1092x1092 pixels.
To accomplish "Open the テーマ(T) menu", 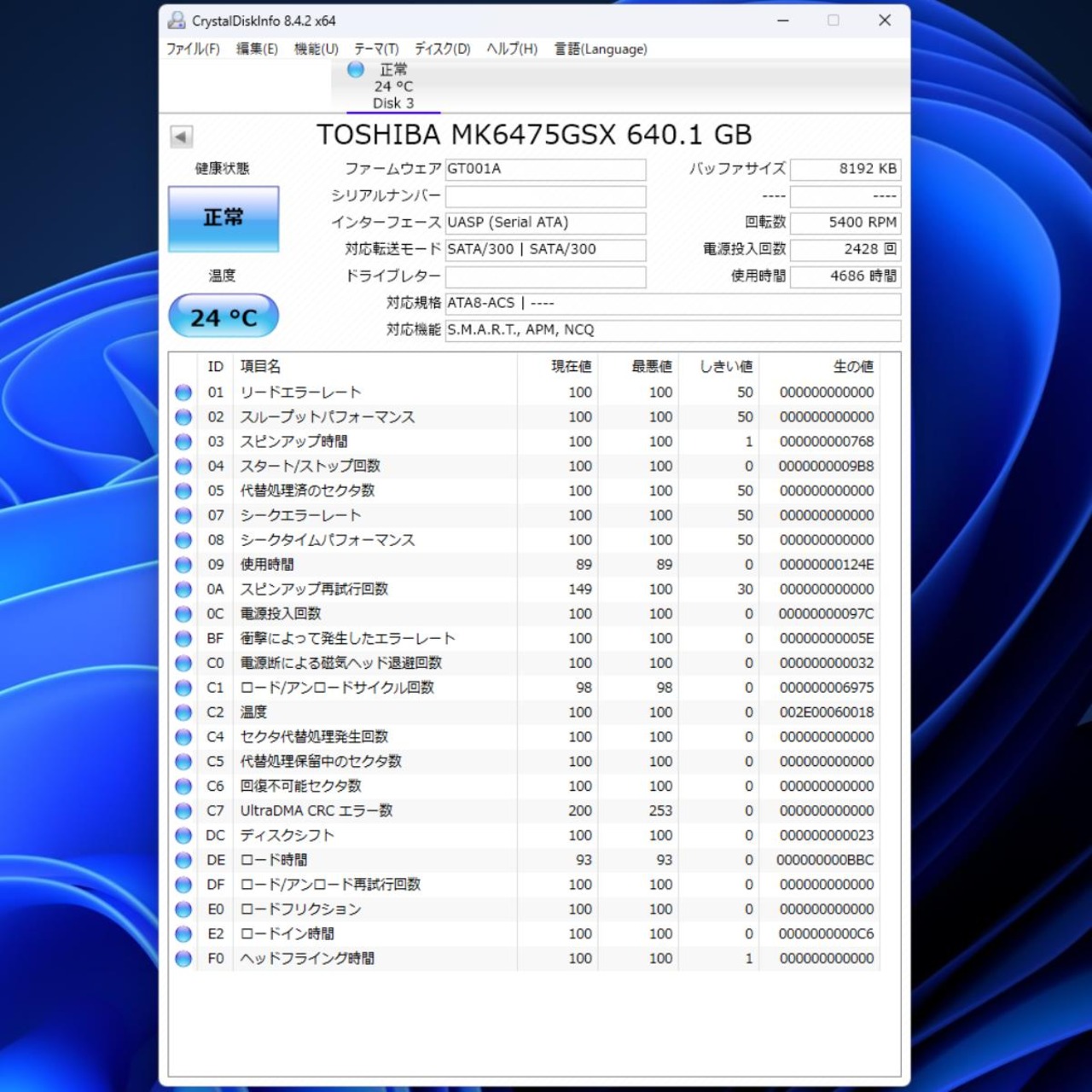I will coord(376,49).
